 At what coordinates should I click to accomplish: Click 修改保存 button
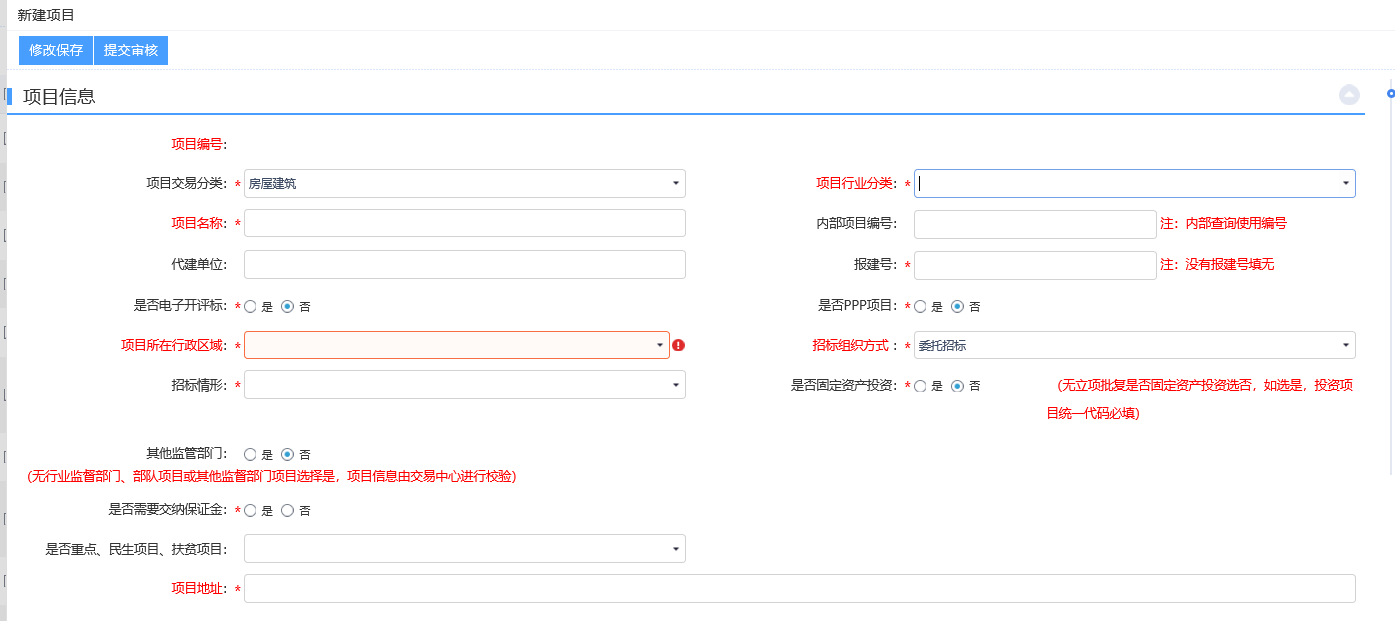pos(56,50)
